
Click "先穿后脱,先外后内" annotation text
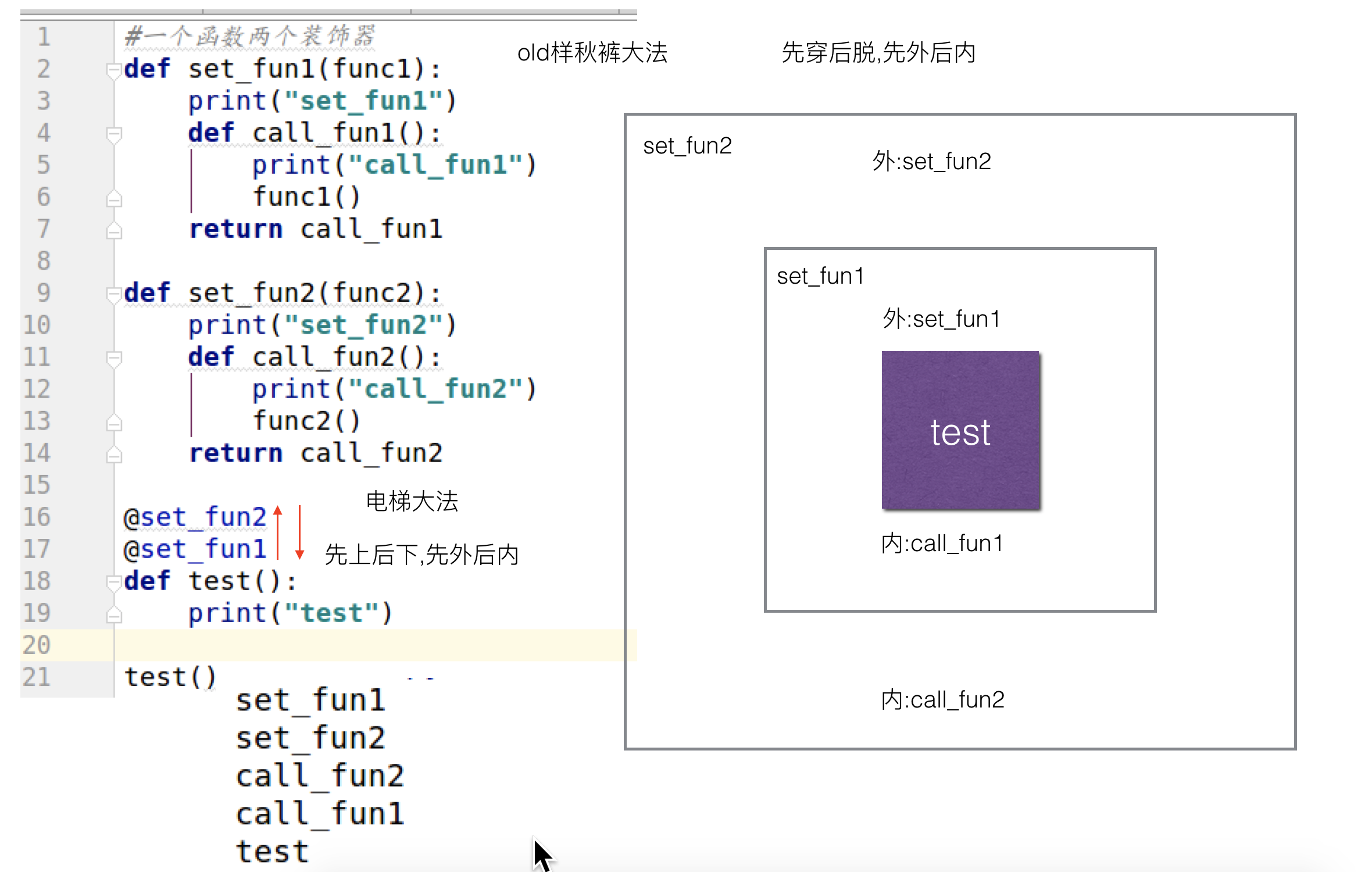(x=878, y=52)
